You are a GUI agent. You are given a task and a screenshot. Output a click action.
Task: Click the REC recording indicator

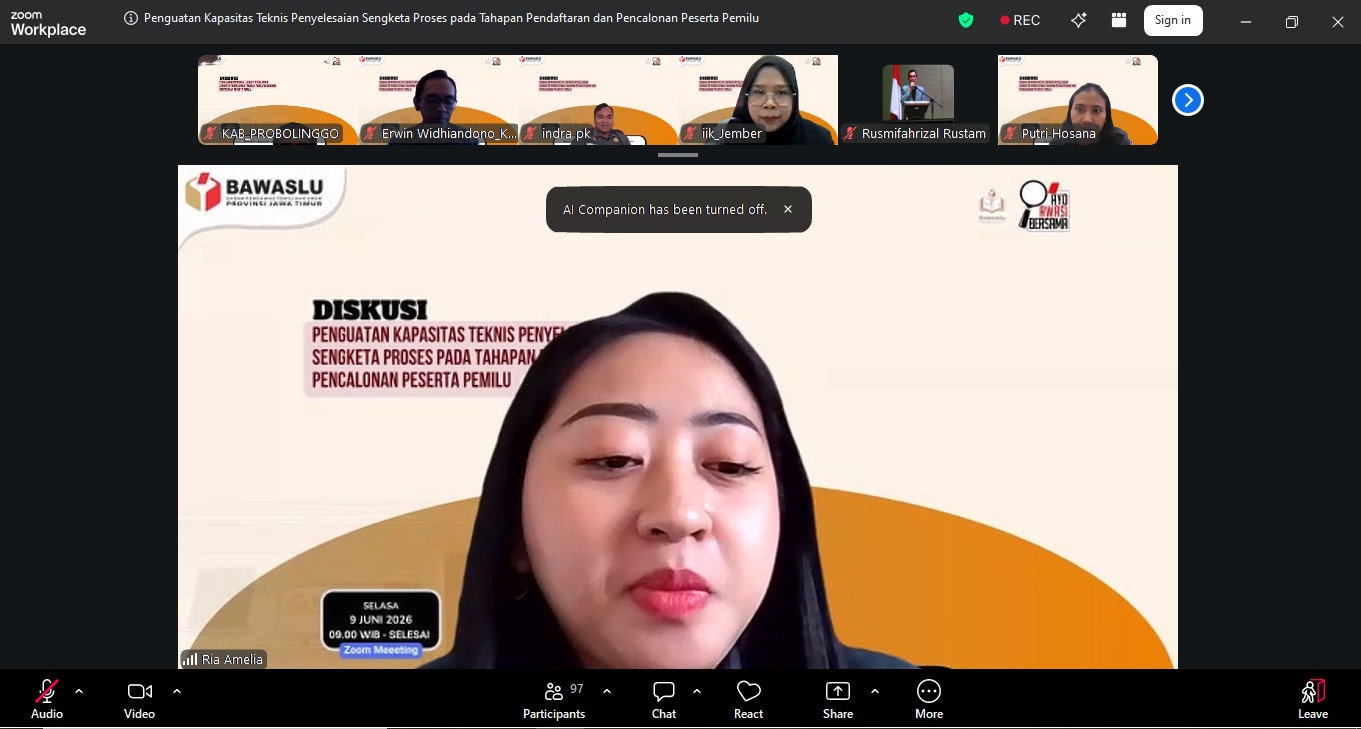[1020, 20]
